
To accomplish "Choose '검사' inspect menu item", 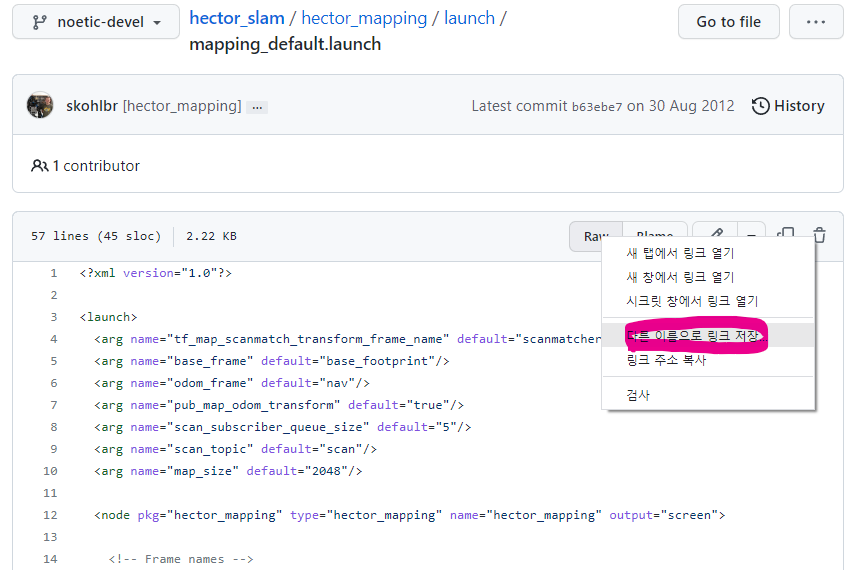I will 708,395.
